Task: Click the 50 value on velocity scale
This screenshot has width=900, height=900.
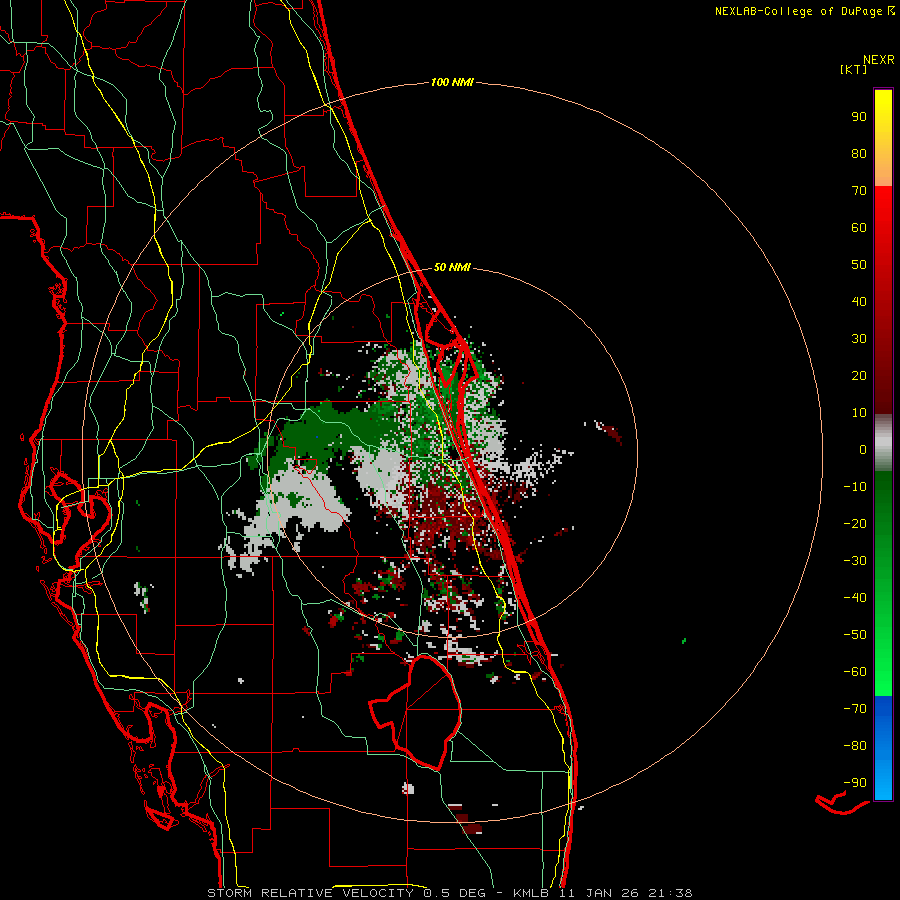Action: tap(859, 265)
